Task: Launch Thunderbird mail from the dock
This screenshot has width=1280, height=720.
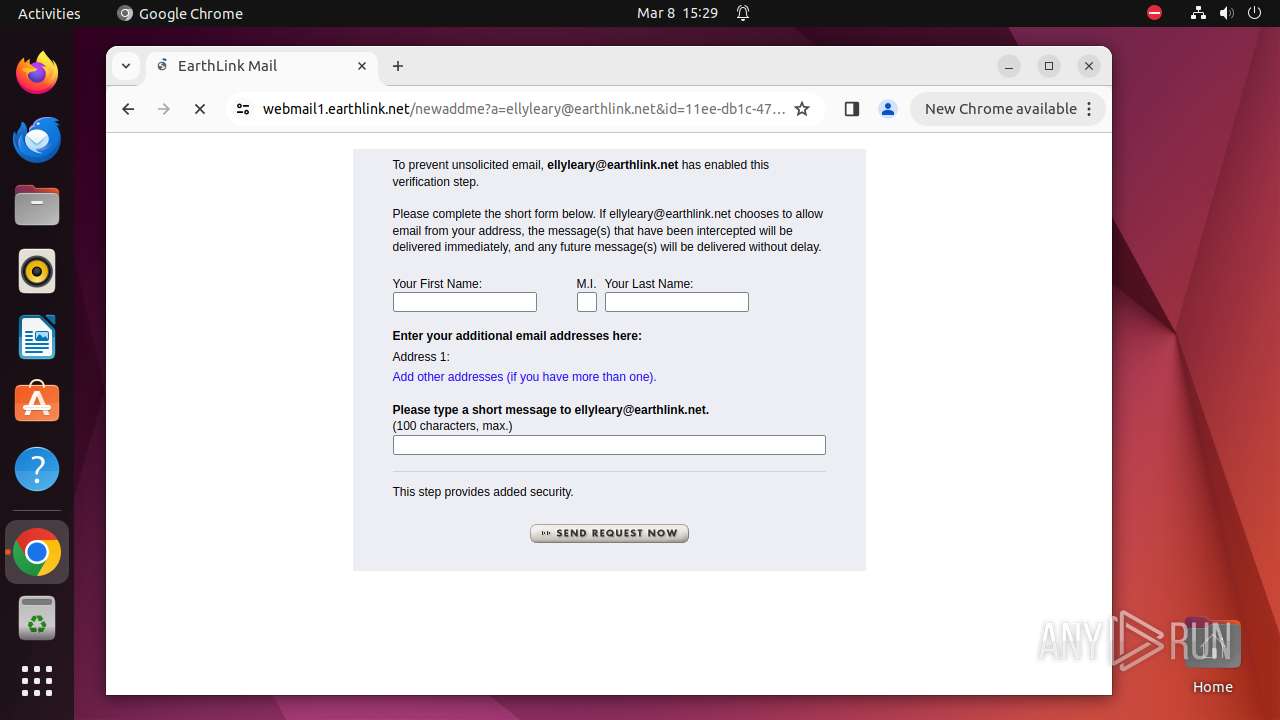Action: point(37,140)
